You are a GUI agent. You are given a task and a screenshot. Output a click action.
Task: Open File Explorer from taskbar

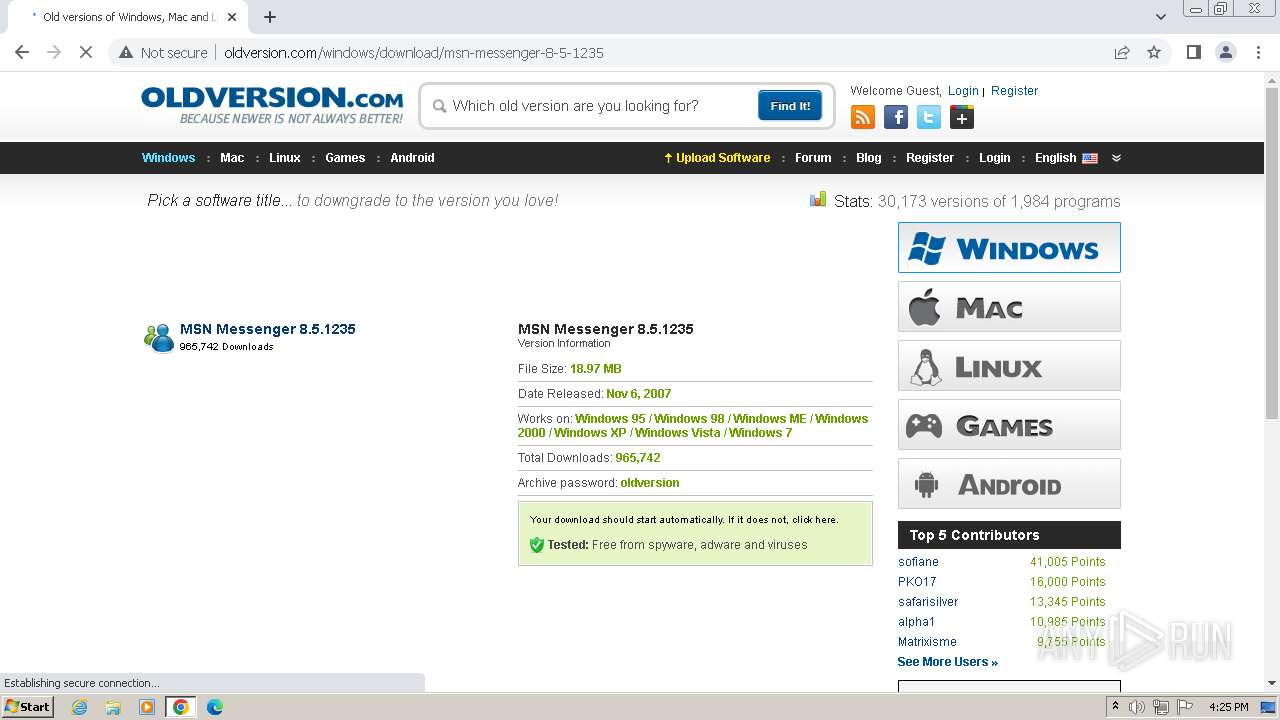(113, 707)
